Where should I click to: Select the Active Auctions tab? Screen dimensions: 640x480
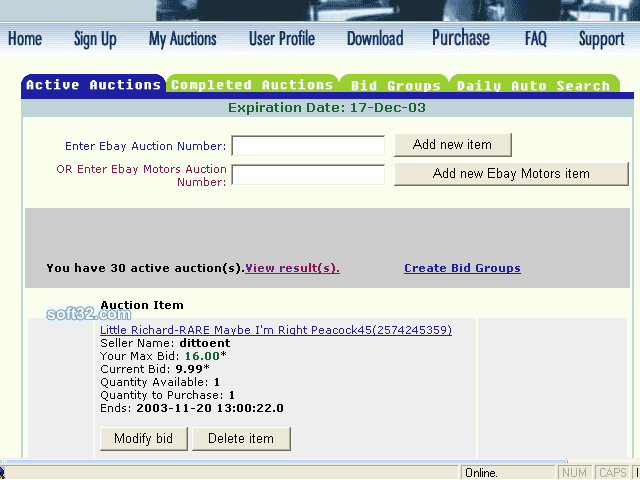pos(93,84)
